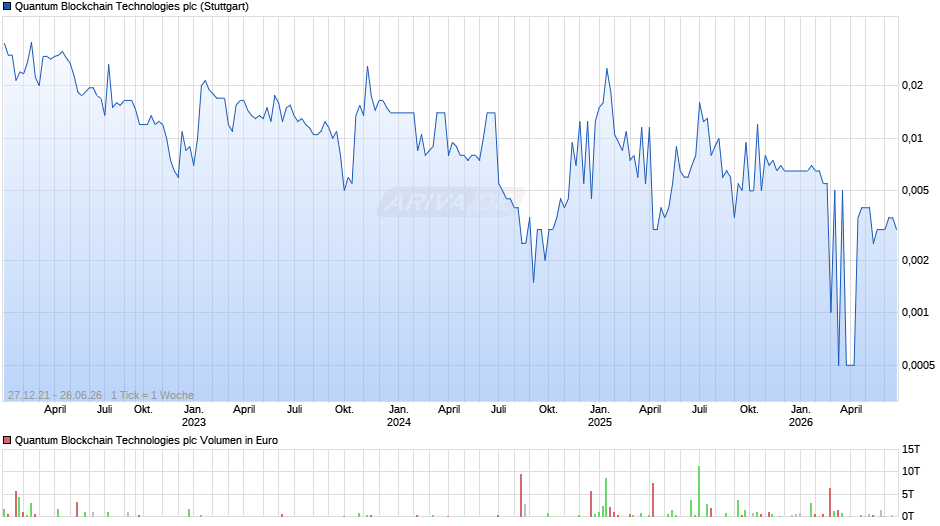
Task: Click the 0,01 price axis label
Action: point(912,139)
